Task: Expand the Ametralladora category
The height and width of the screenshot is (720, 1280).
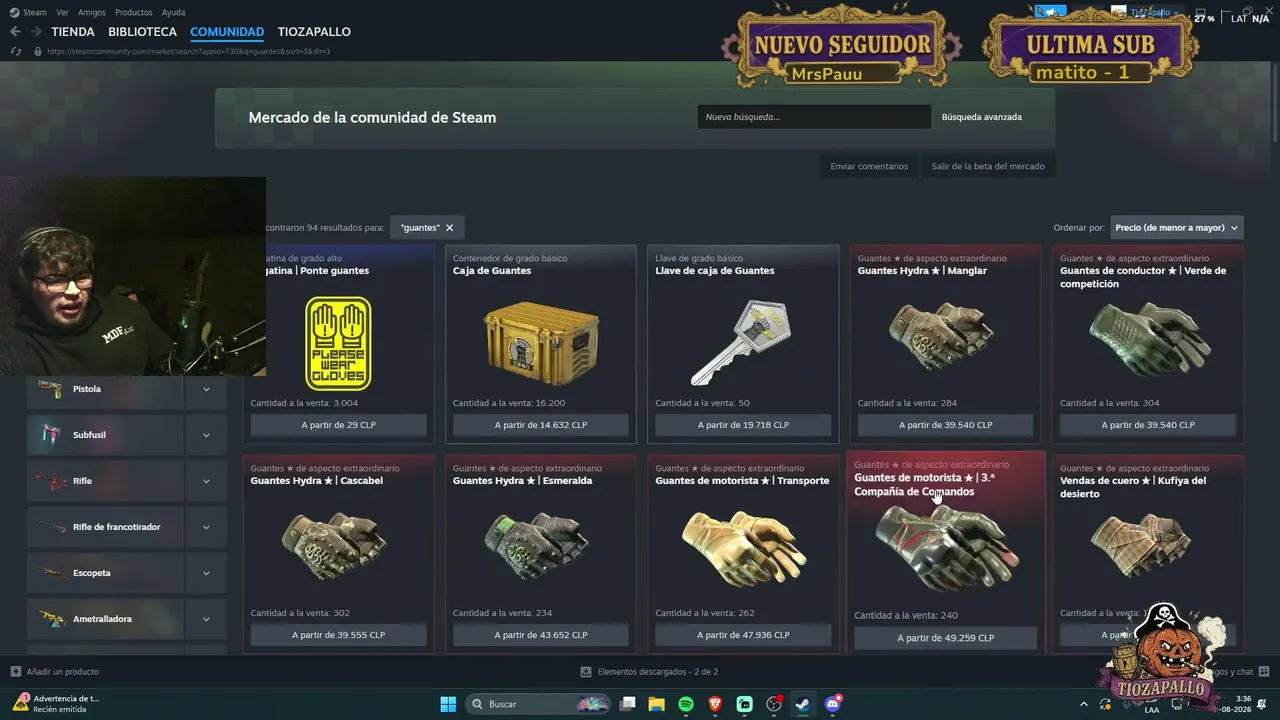Action: 206,619
